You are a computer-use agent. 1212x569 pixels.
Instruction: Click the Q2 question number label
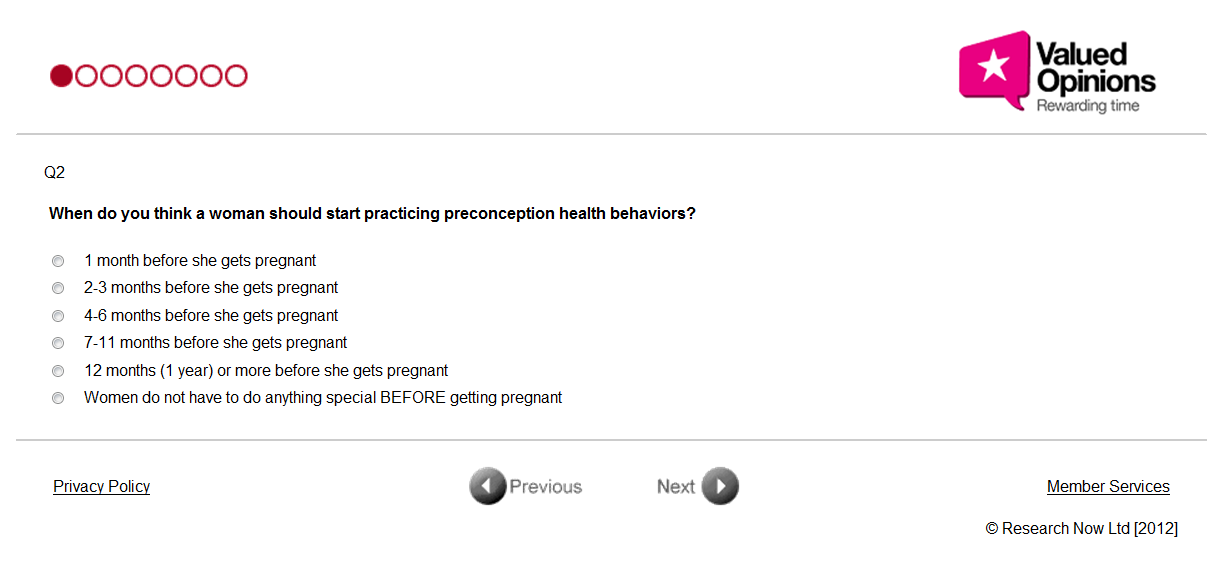point(54,173)
